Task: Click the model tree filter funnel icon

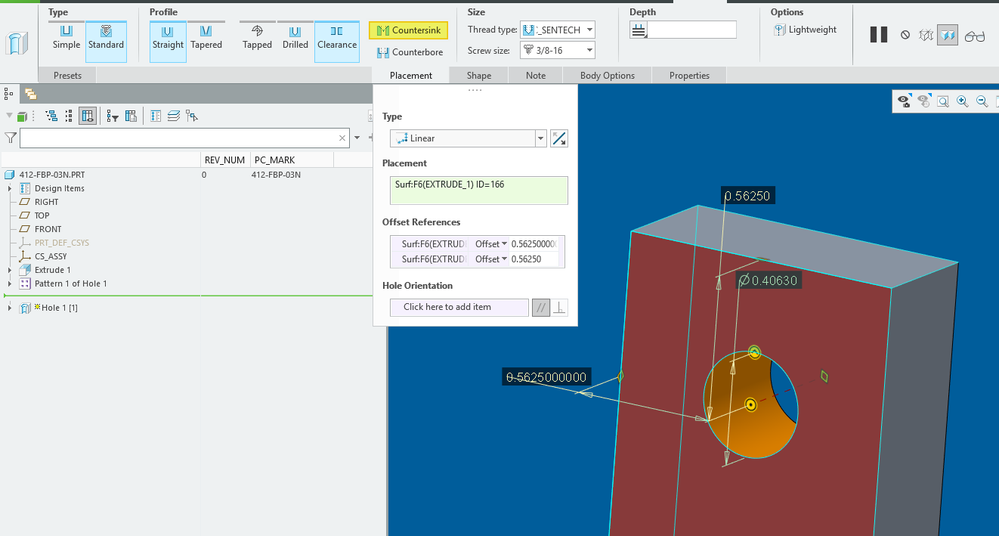Action: (10, 138)
